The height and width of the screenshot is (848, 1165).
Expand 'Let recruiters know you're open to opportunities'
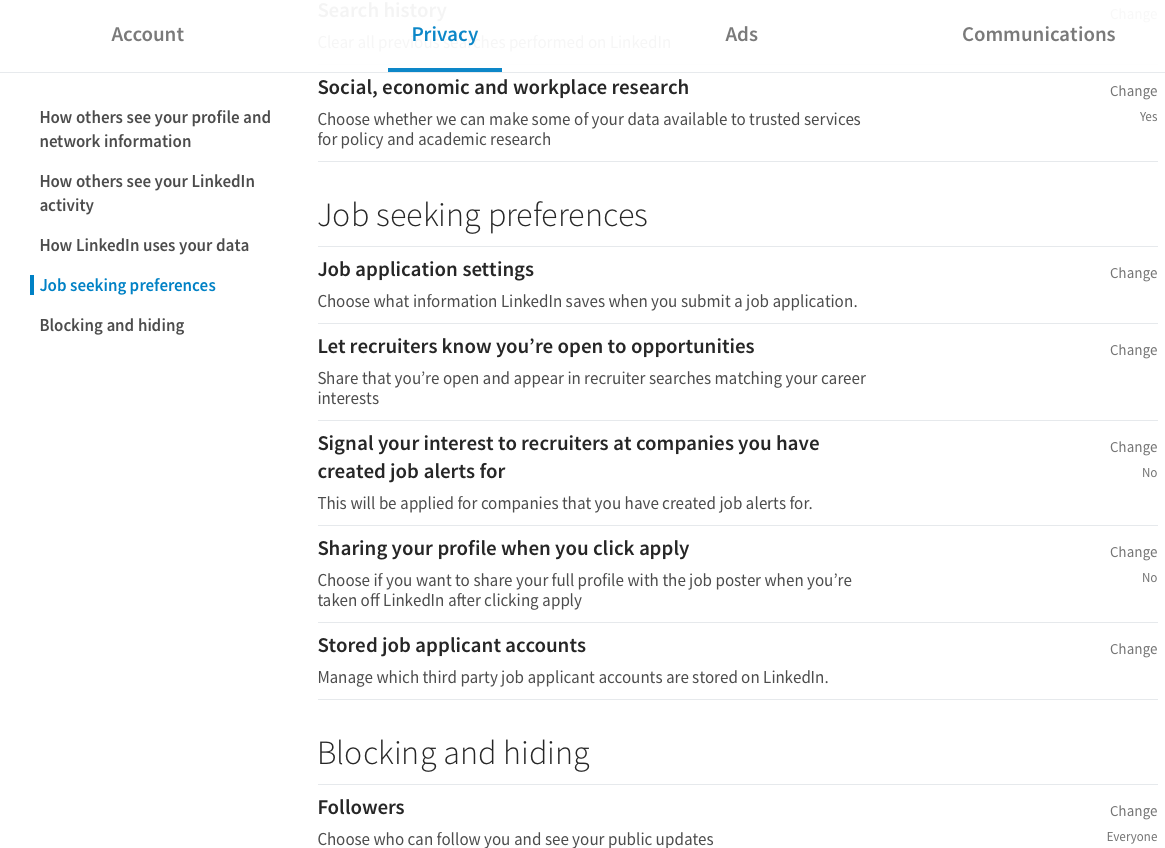point(536,346)
